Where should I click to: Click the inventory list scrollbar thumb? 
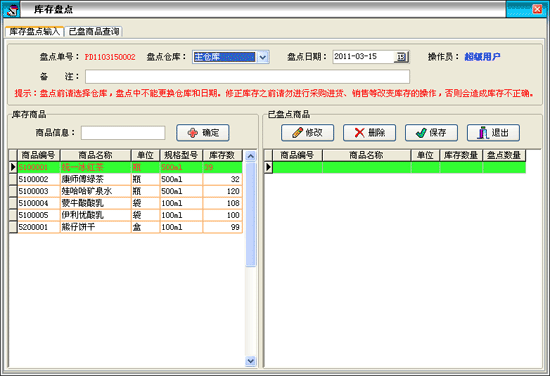[250, 214]
